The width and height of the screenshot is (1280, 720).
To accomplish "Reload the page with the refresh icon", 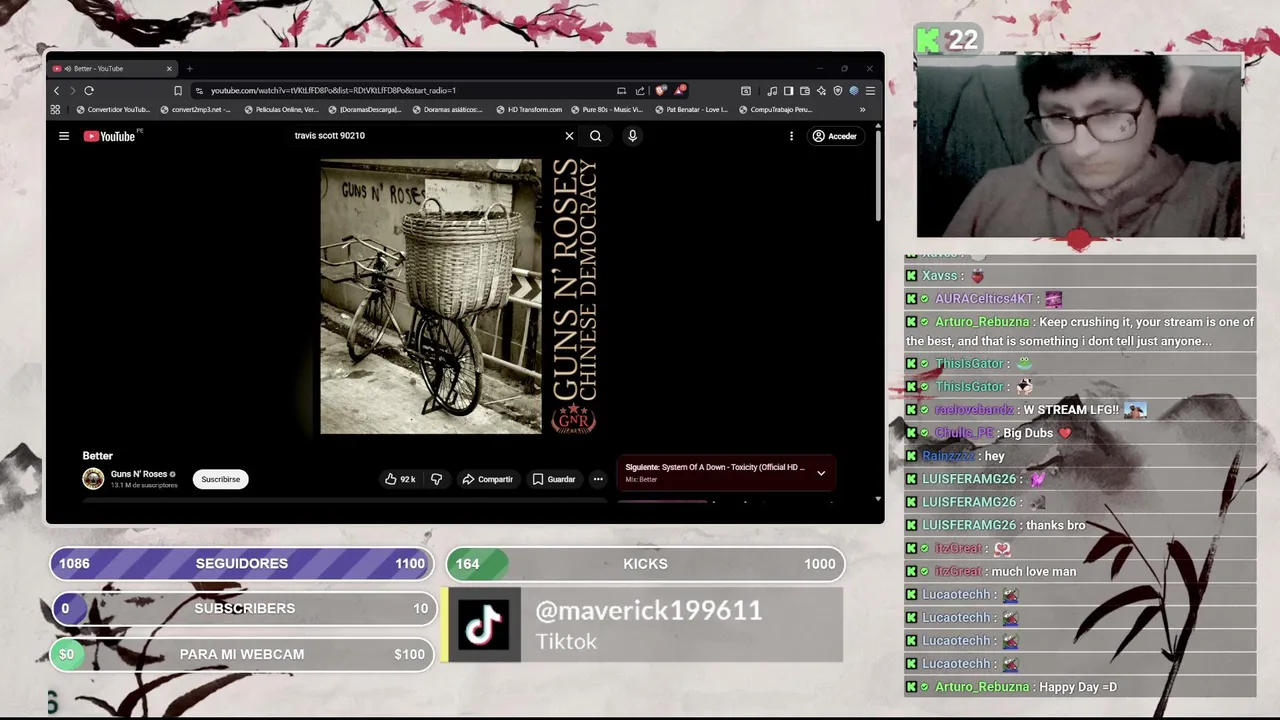I will click(x=89, y=91).
